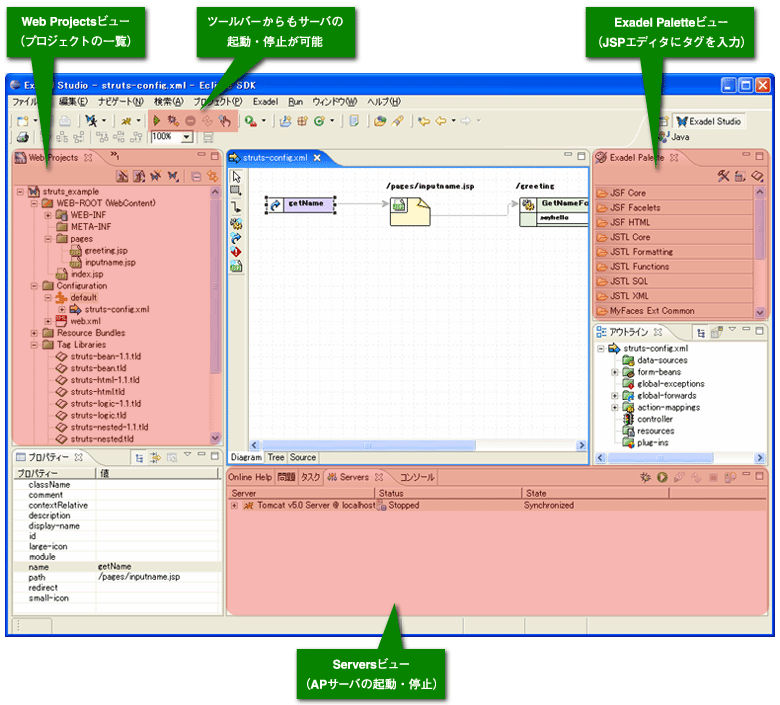Image resolution: width=780 pixels, height=705 pixels.
Task: Expand the web.xml node
Action: click(x=48, y=321)
